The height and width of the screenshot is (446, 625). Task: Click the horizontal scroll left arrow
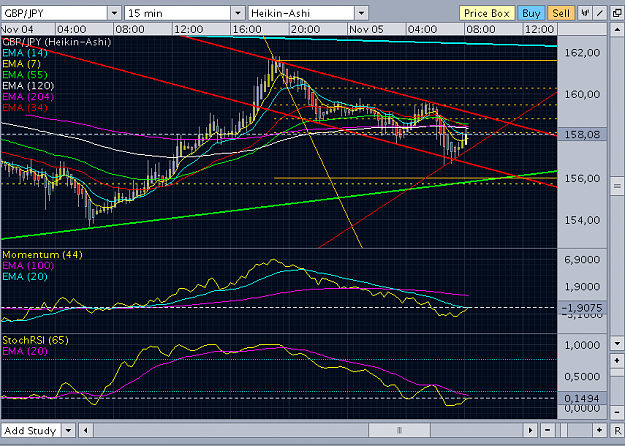[x=85, y=430]
